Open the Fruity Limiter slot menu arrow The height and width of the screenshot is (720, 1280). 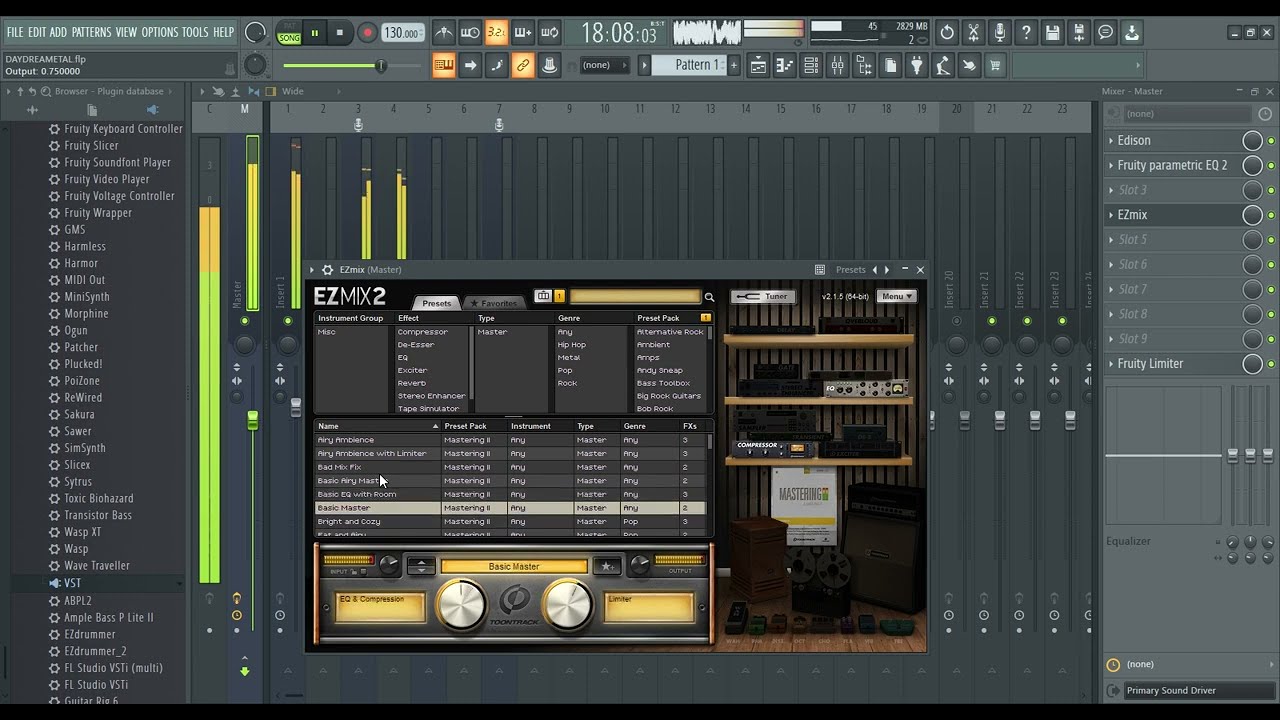point(1111,364)
